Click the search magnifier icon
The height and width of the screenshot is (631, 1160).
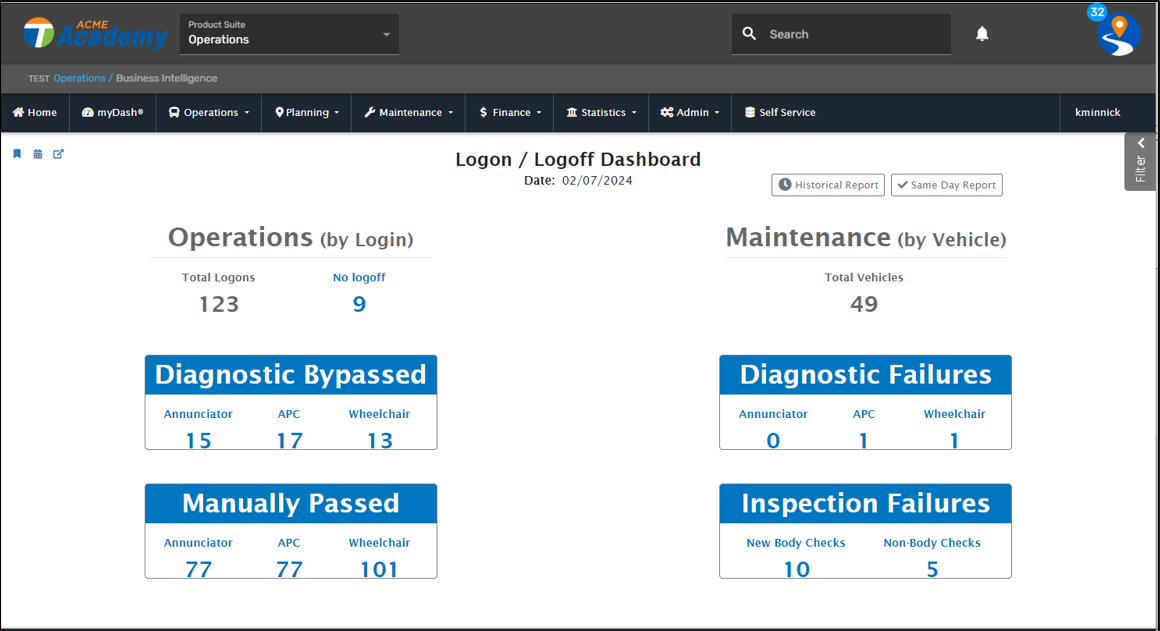749,34
